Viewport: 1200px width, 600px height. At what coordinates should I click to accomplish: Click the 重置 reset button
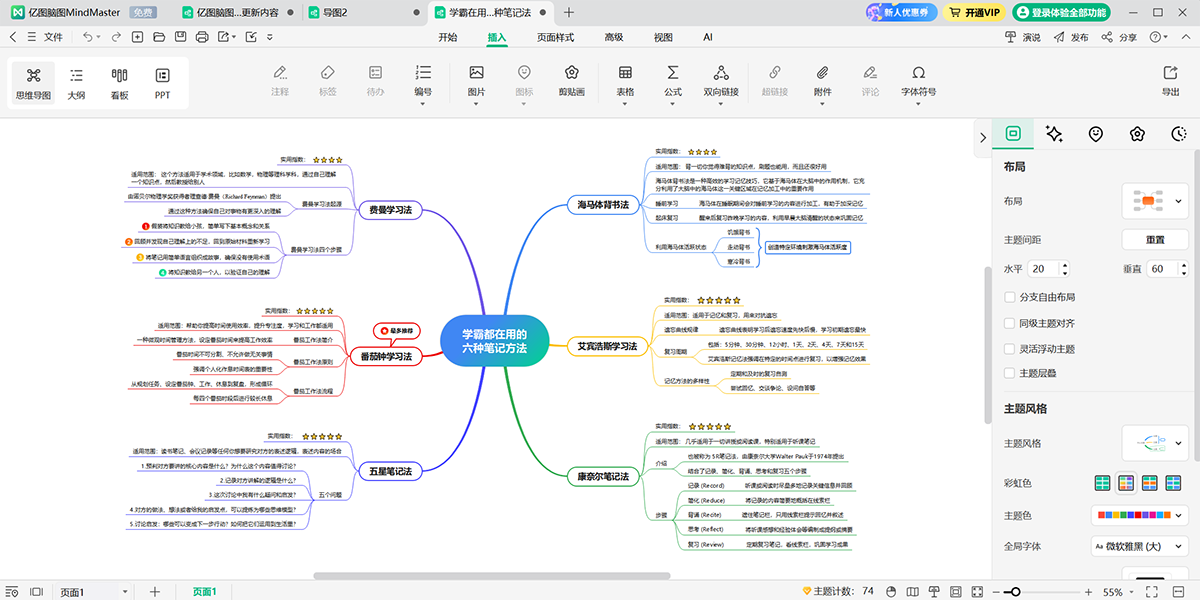[1154, 240]
